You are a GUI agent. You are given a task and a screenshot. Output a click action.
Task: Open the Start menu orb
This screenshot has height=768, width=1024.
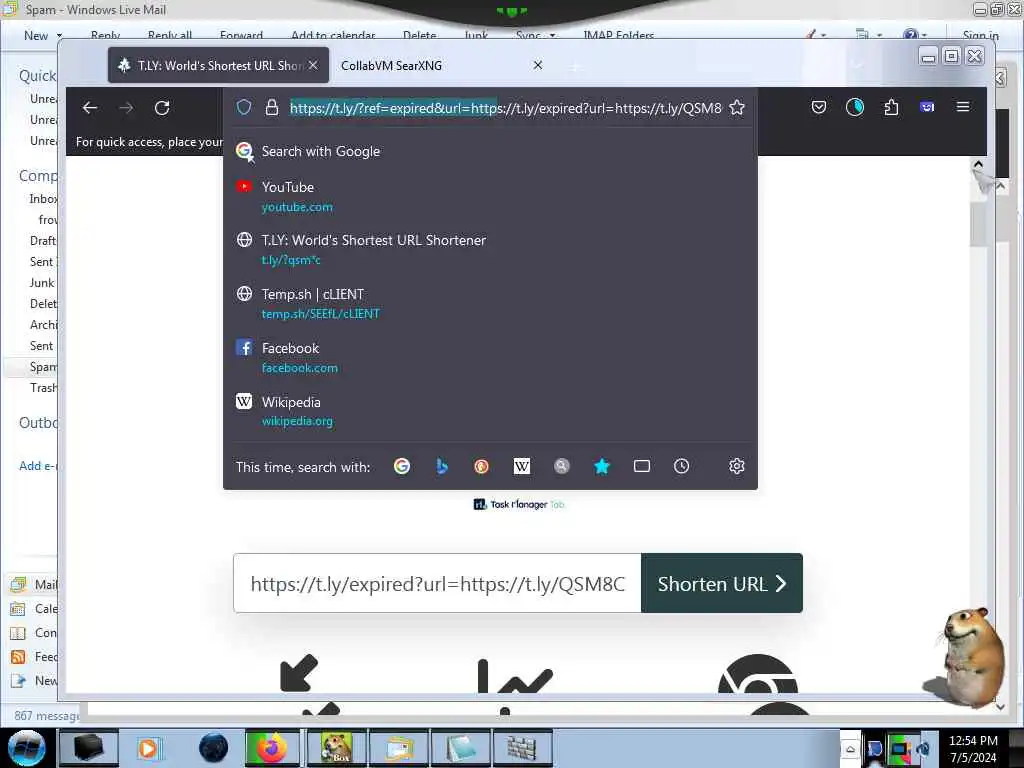(27, 748)
